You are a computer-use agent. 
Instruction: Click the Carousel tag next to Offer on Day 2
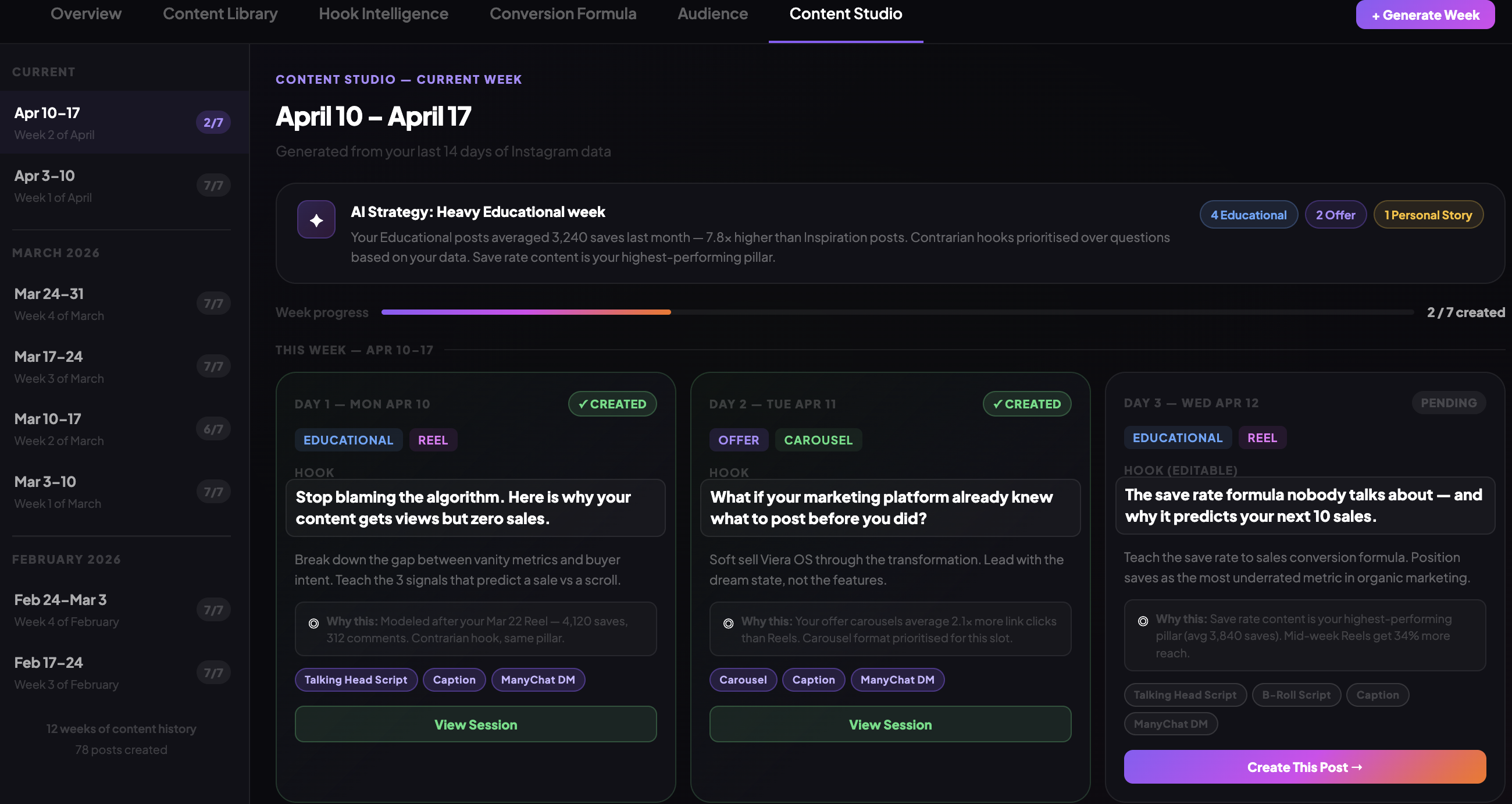pos(818,439)
